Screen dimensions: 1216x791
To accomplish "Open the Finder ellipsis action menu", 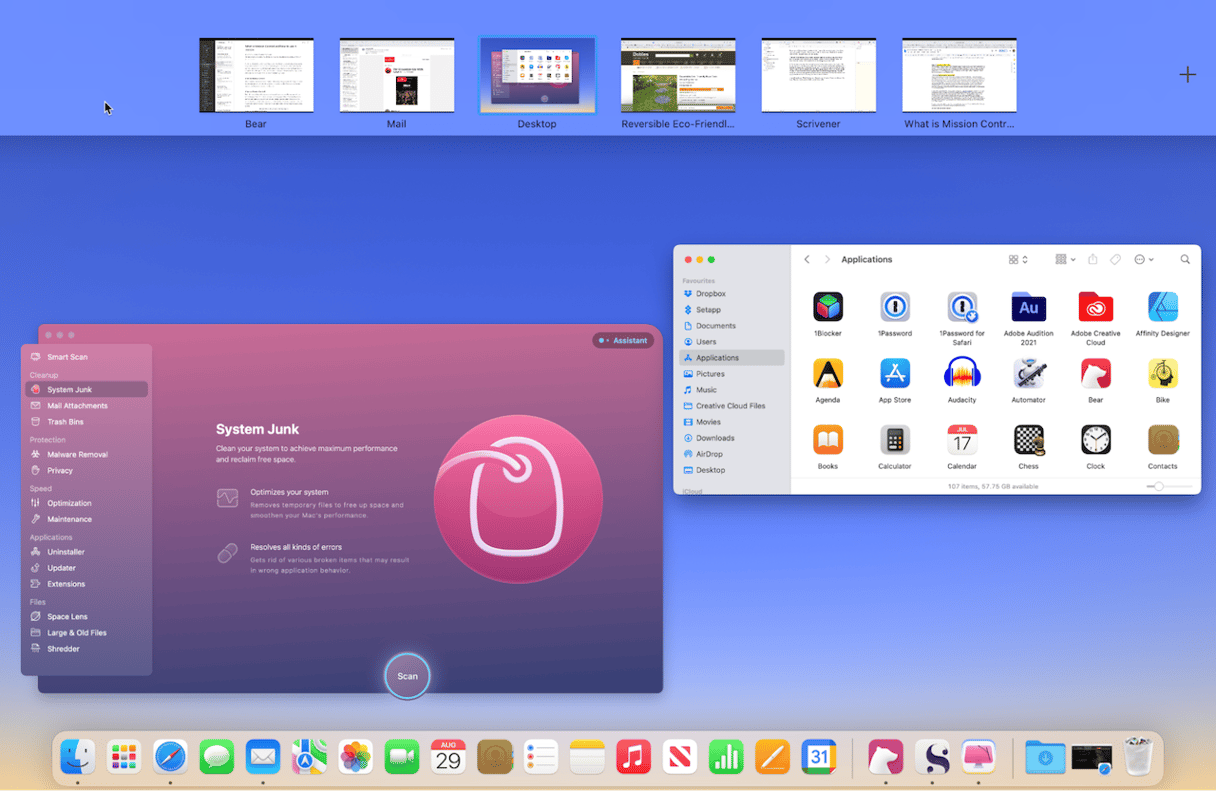I will click(x=1143, y=260).
